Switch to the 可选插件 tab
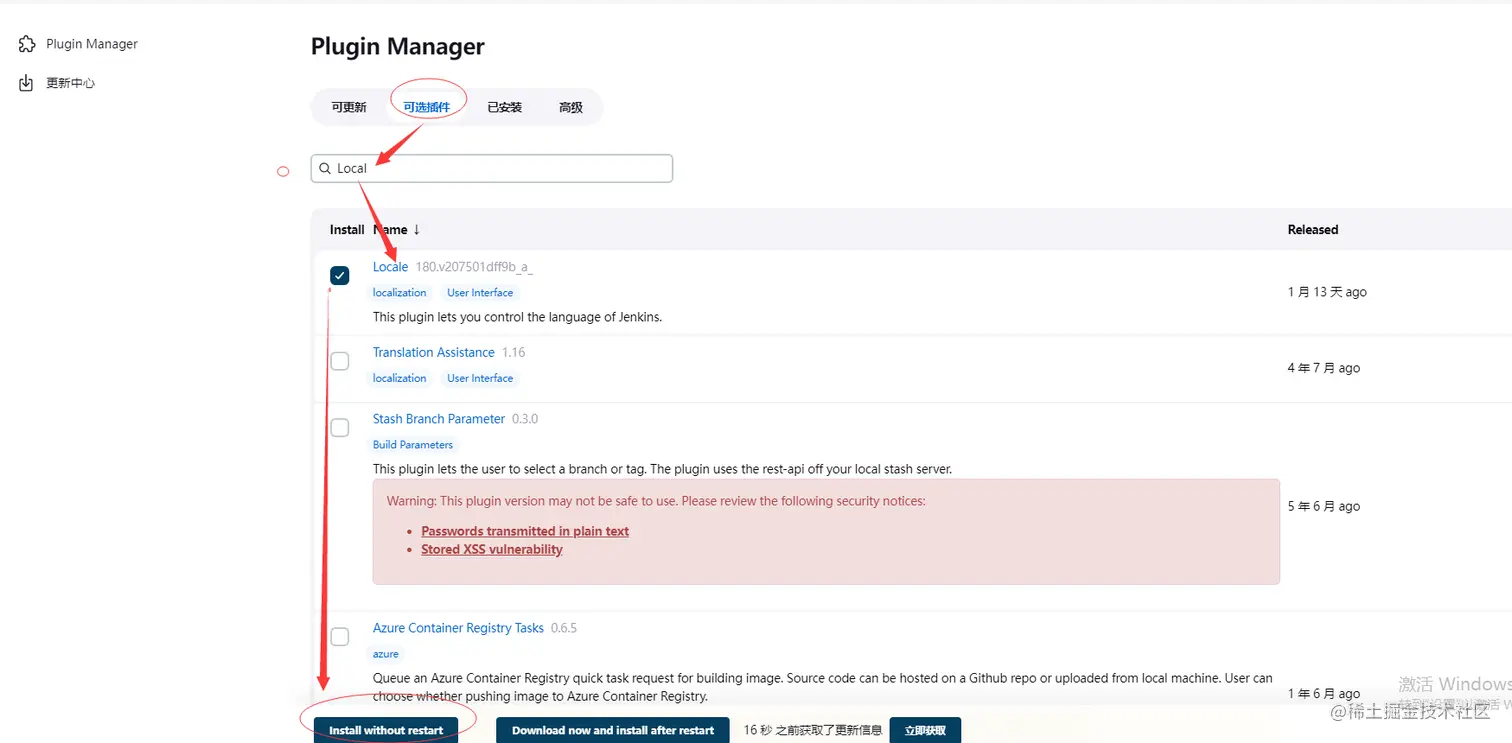1512x743 pixels. coord(427,107)
